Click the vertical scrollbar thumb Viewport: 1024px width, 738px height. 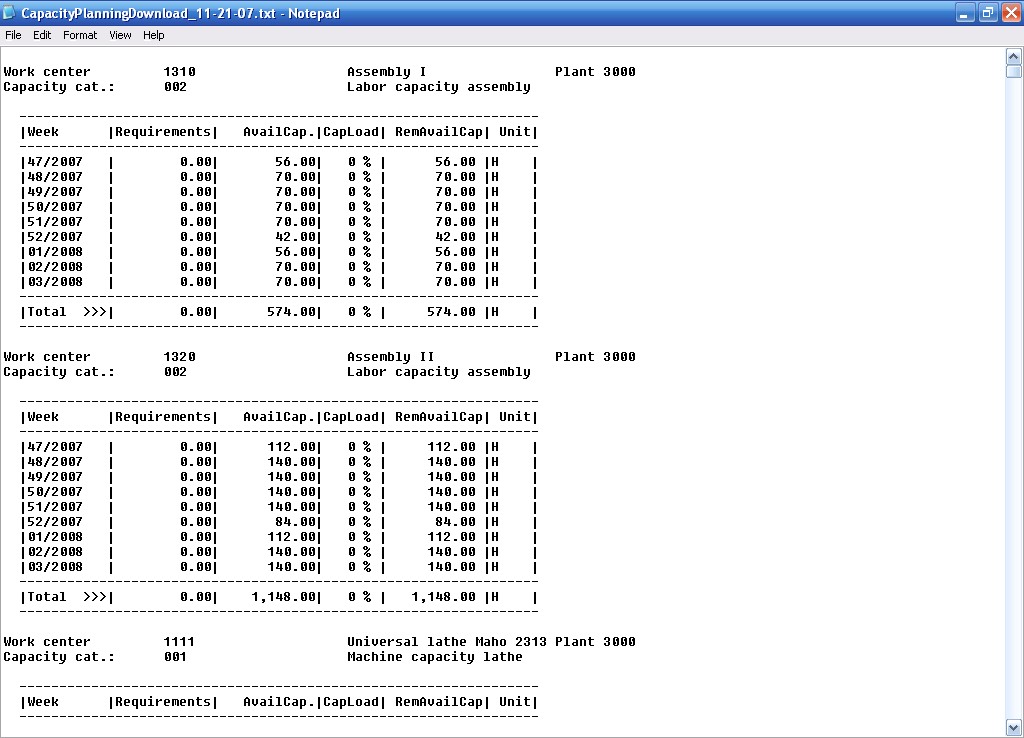[1013, 72]
